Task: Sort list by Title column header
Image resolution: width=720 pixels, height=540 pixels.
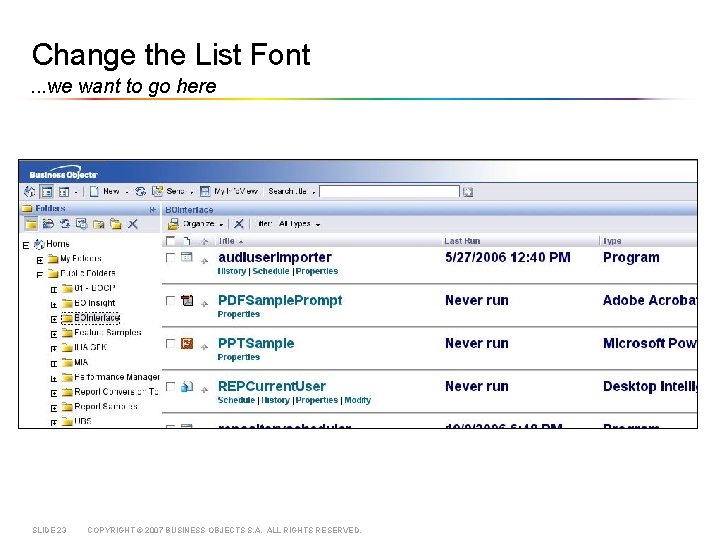Action: 227,241
